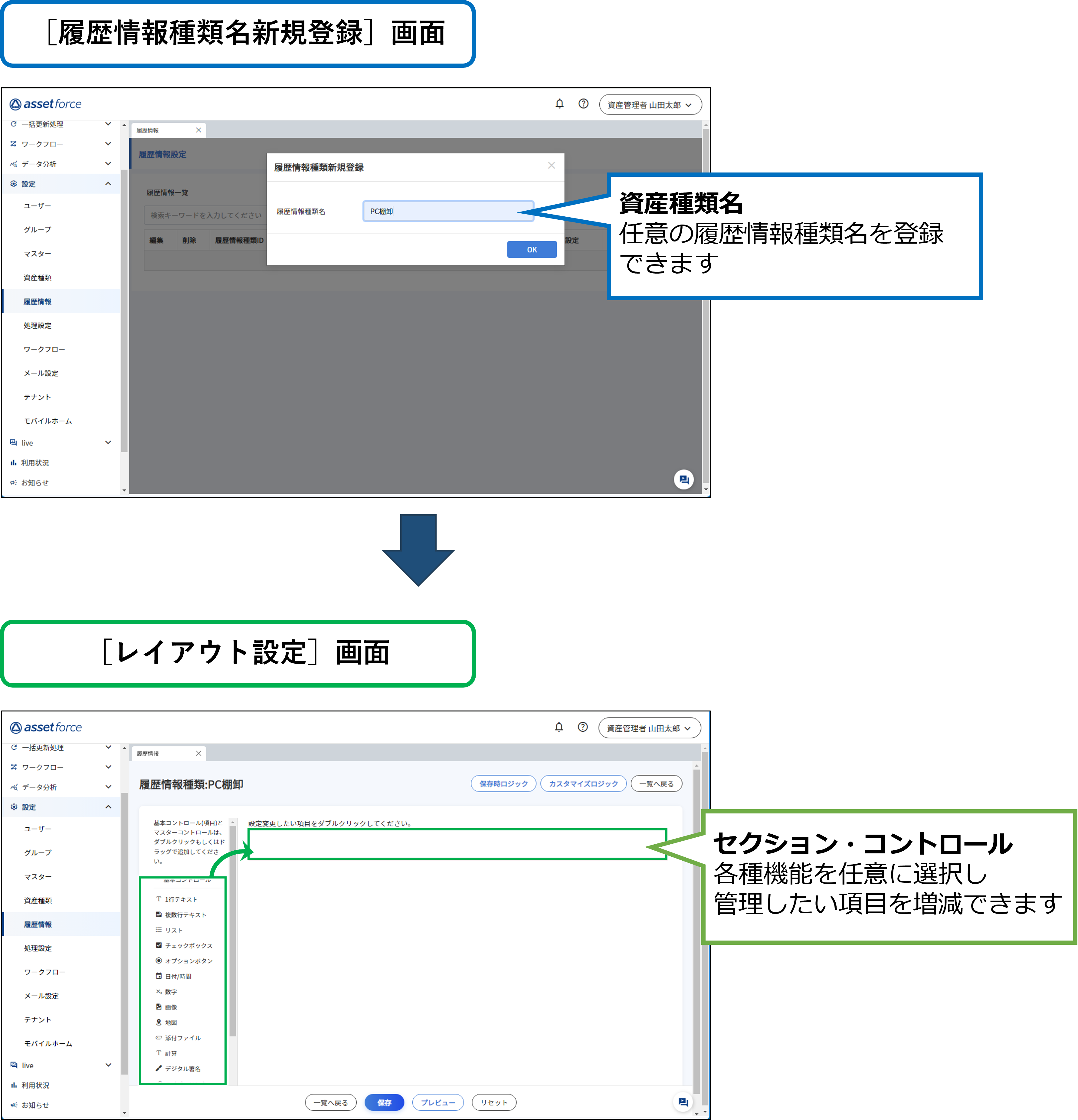
Task: Open the chat bubble in the layout screenshot
Action: tap(683, 1102)
